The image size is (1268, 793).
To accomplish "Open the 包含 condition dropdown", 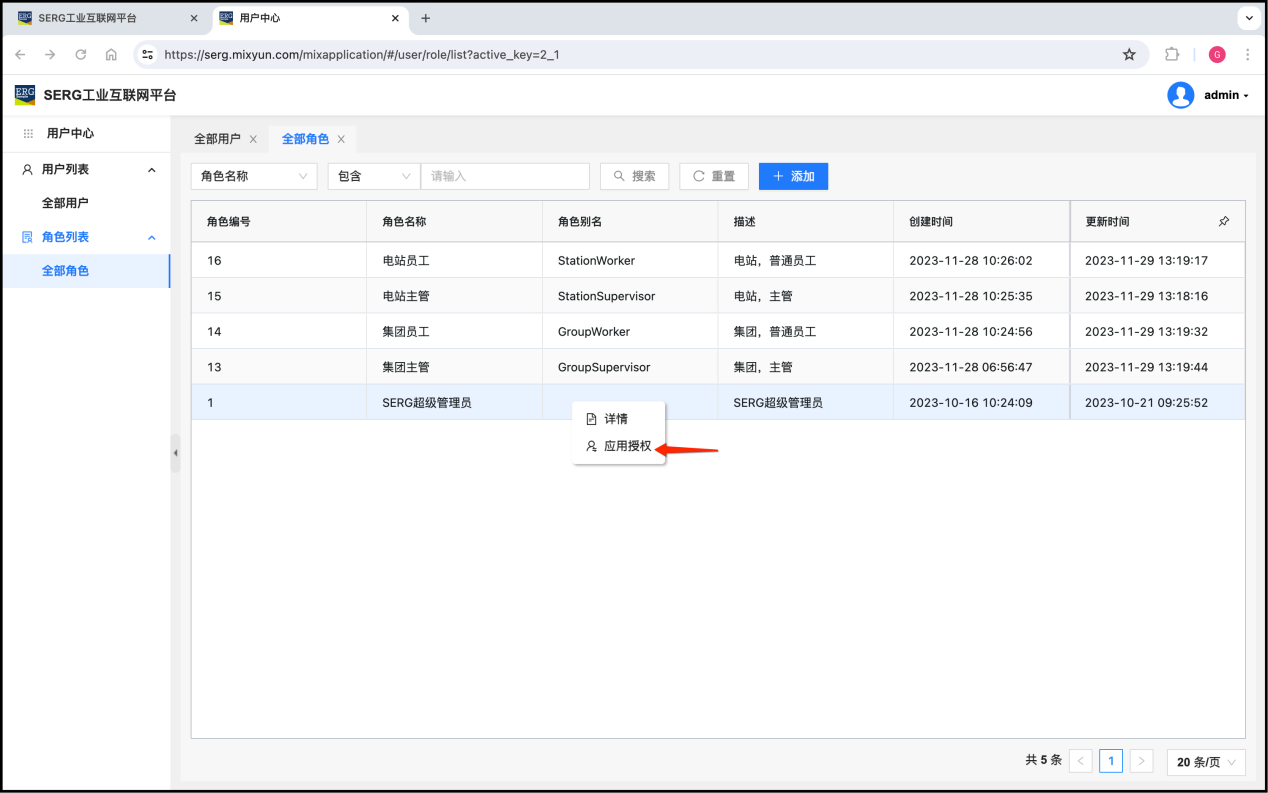I will pyautogui.click(x=374, y=176).
